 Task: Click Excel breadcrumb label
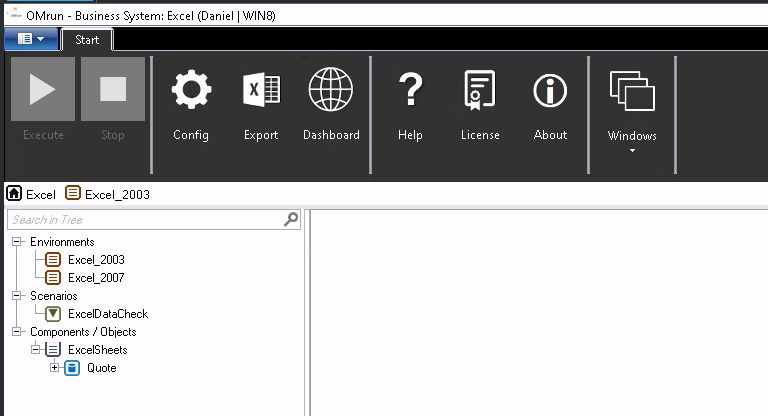[x=41, y=195]
